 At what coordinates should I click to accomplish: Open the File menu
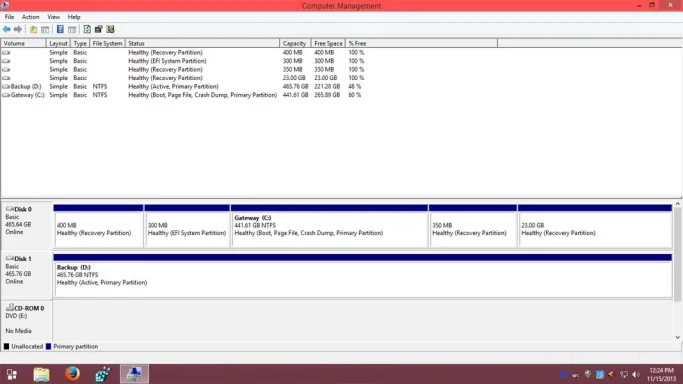point(9,17)
